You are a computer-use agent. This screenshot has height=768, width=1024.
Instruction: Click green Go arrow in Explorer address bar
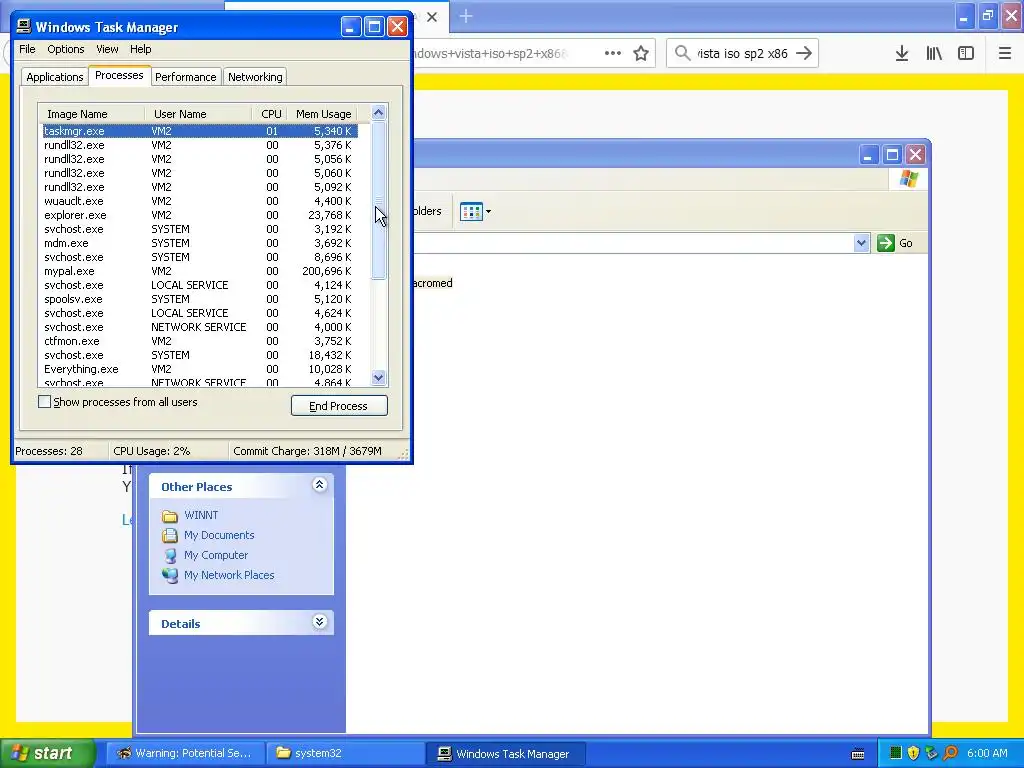[x=886, y=243]
